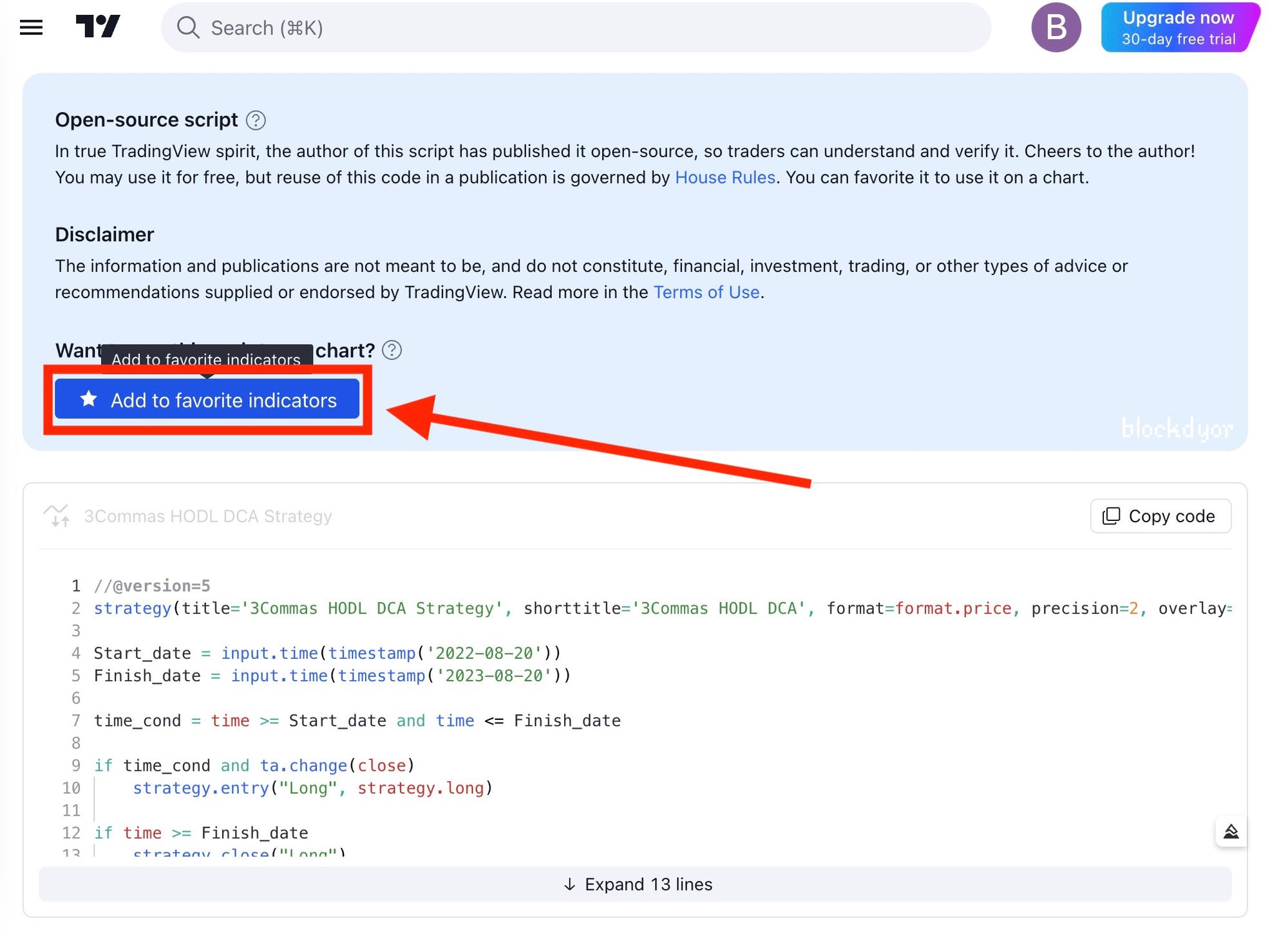Image resolution: width=1288 pixels, height=937 pixels.
Task: Click ta.change(close) on line 9
Action: pos(337,766)
